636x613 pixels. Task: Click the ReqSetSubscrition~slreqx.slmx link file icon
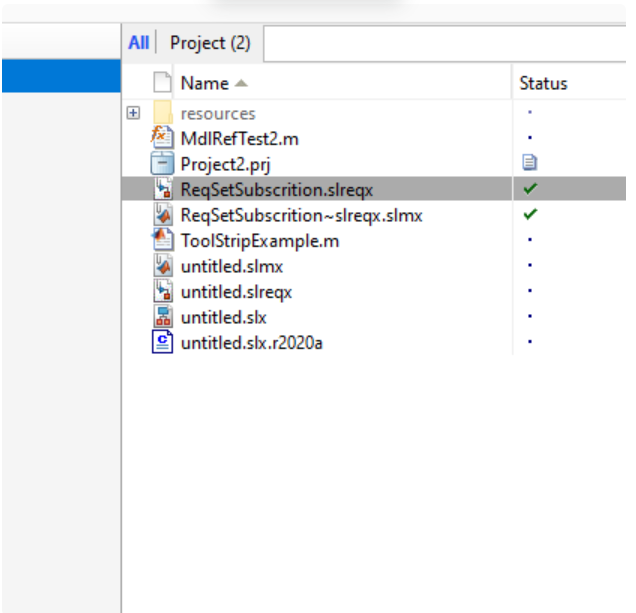161,215
